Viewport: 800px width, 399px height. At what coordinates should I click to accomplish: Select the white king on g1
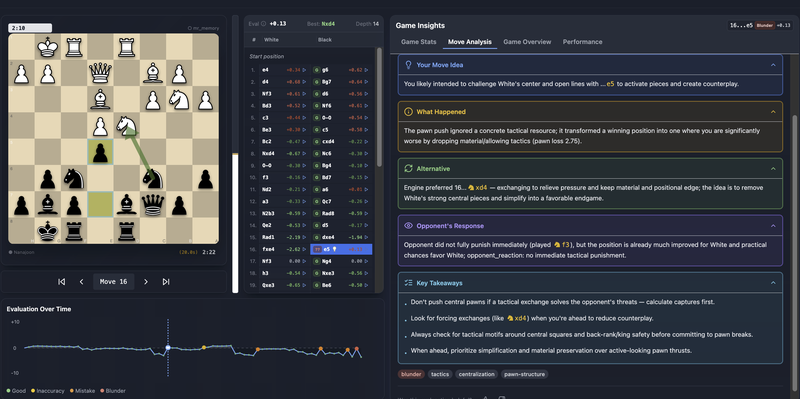pyautogui.click(x=48, y=46)
